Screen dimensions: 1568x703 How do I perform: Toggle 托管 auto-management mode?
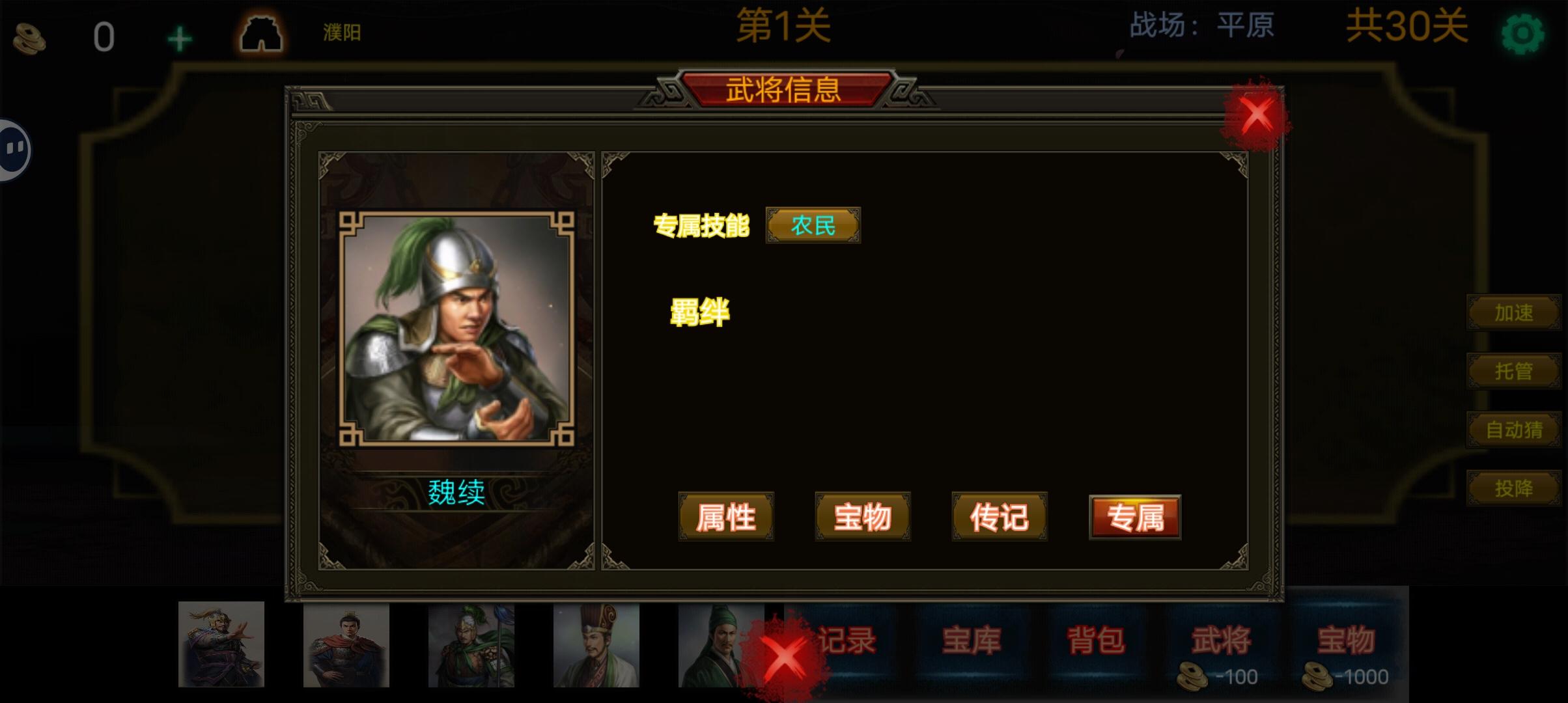tap(1514, 371)
